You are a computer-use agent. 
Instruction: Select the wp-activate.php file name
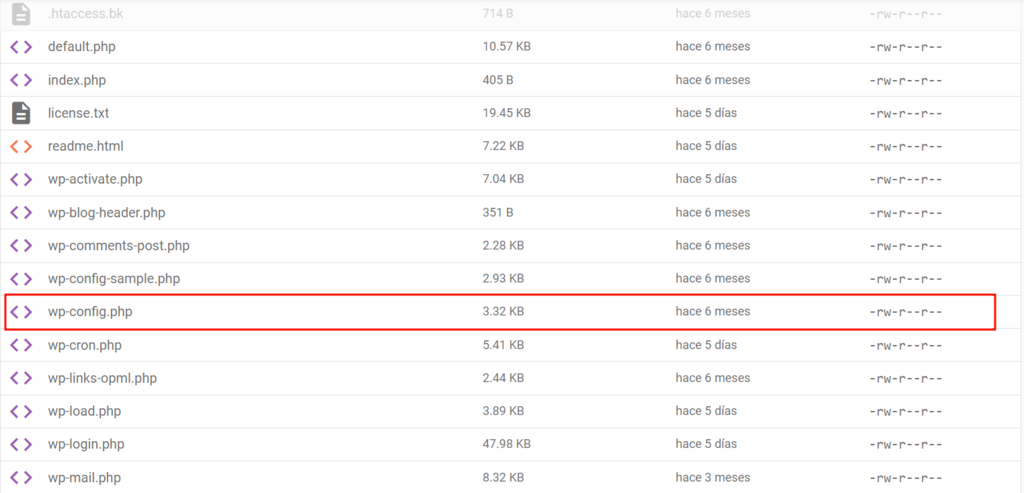95,180
